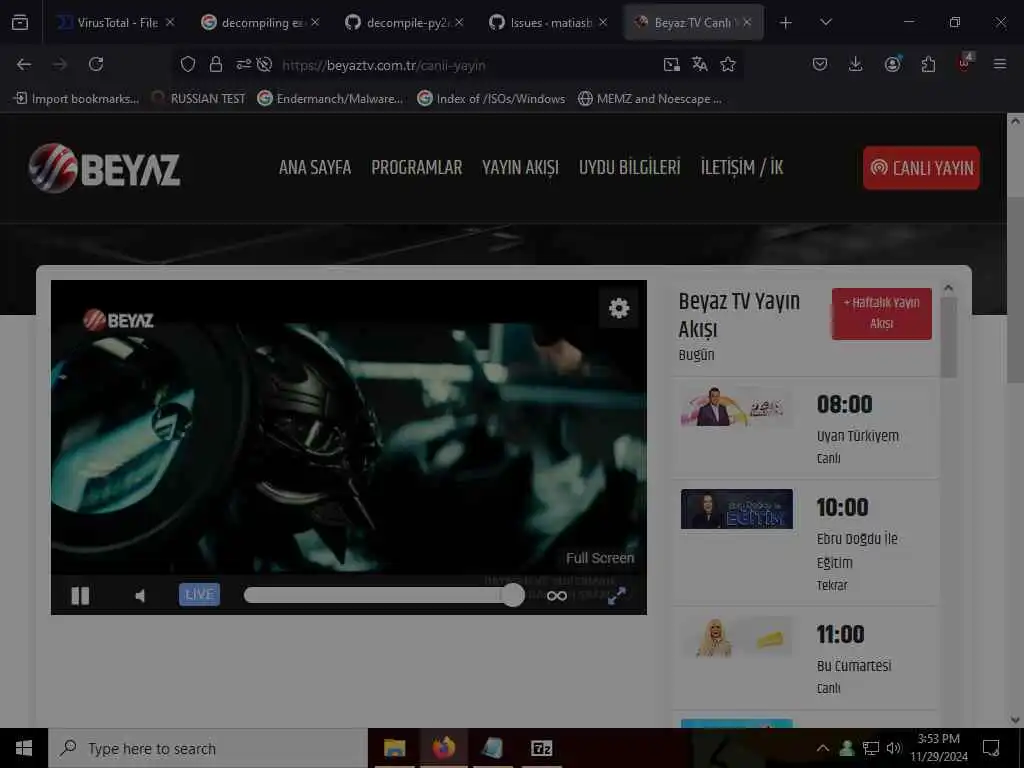Pause the live video playback
The image size is (1024, 768).
coord(80,596)
